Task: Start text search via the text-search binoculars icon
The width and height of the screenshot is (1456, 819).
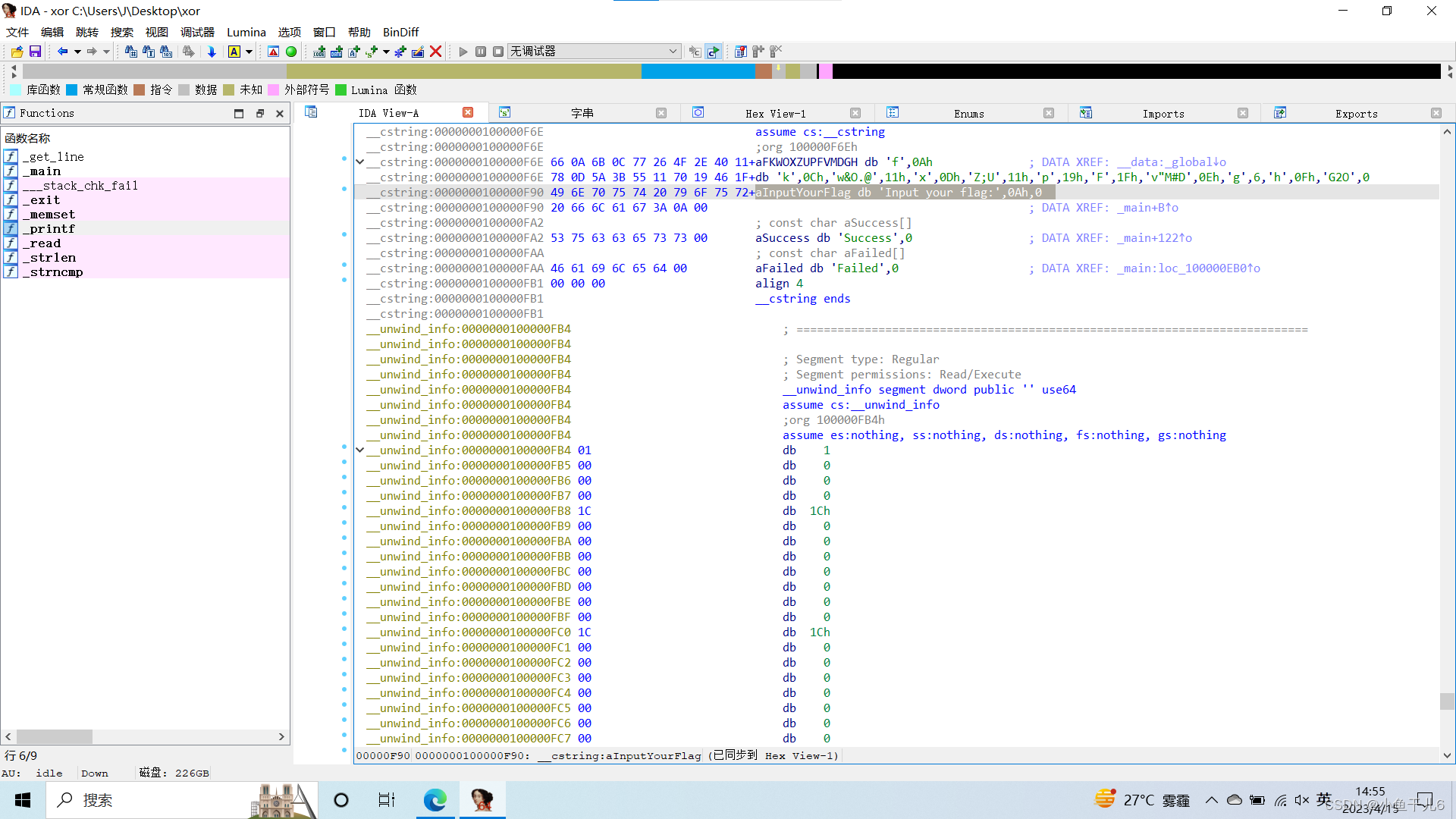Action: pyautogui.click(x=147, y=52)
